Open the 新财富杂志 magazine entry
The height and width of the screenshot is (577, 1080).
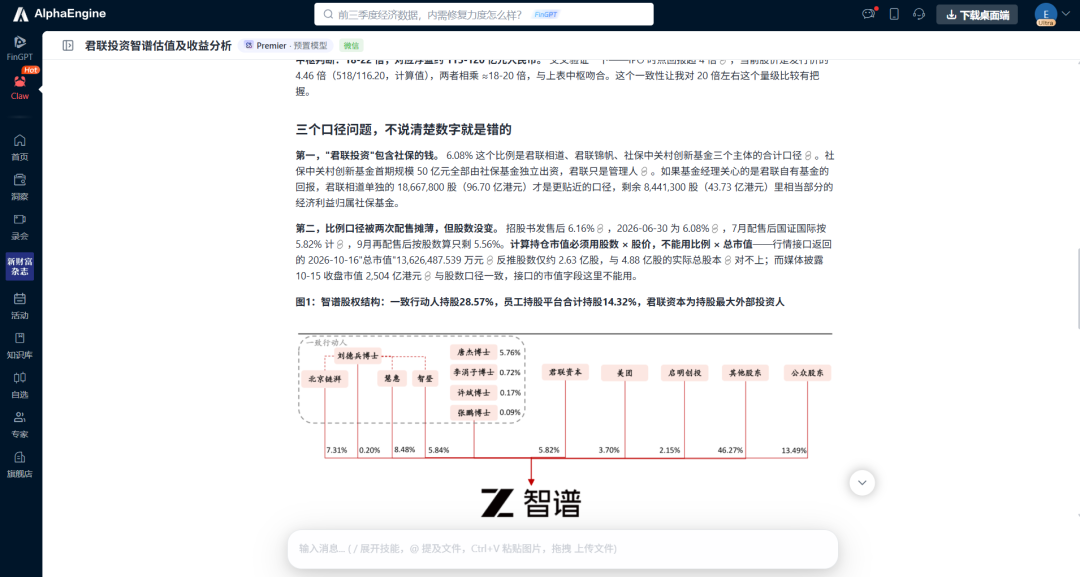[x=19, y=266]
